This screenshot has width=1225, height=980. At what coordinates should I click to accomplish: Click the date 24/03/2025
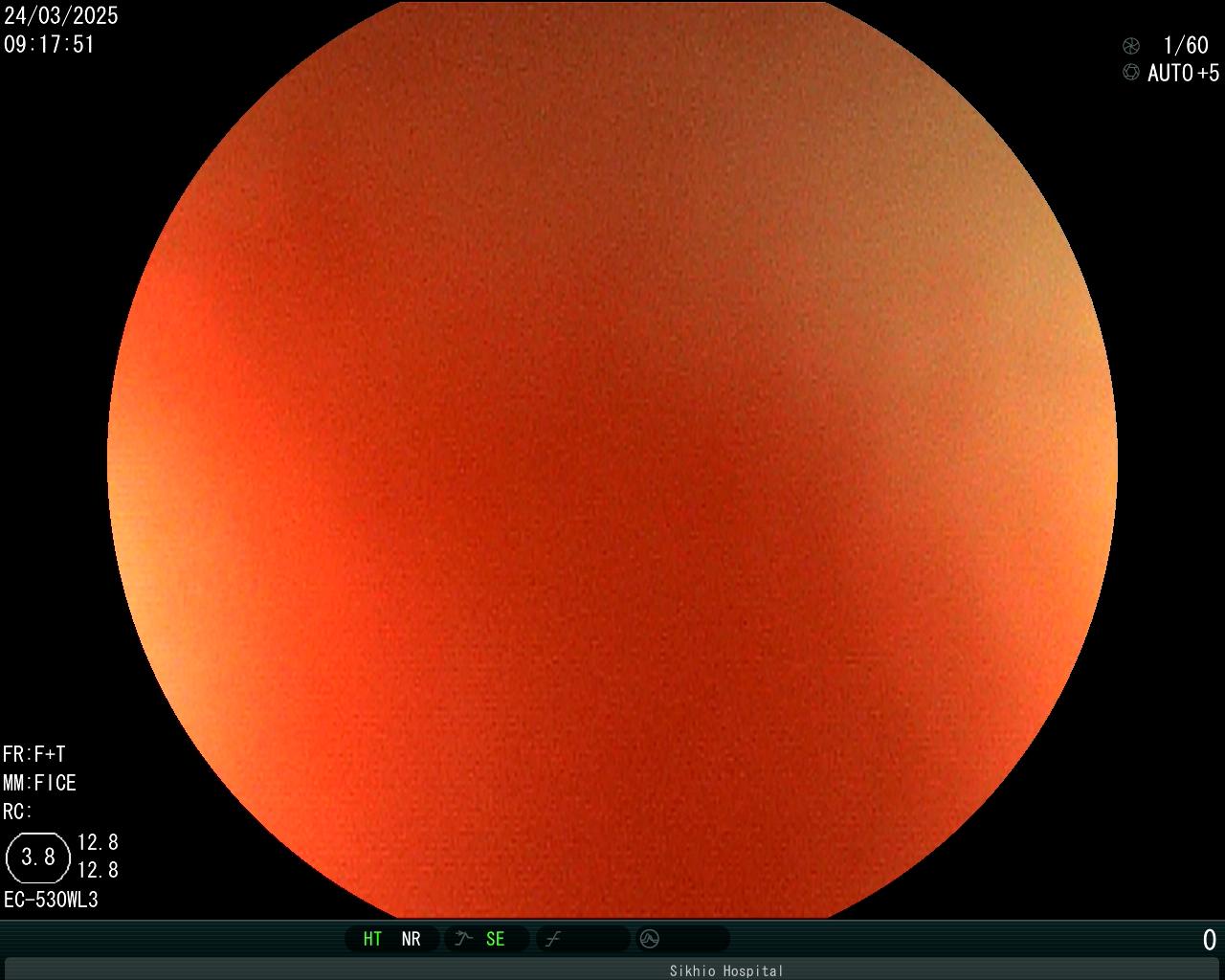(61, 15)
